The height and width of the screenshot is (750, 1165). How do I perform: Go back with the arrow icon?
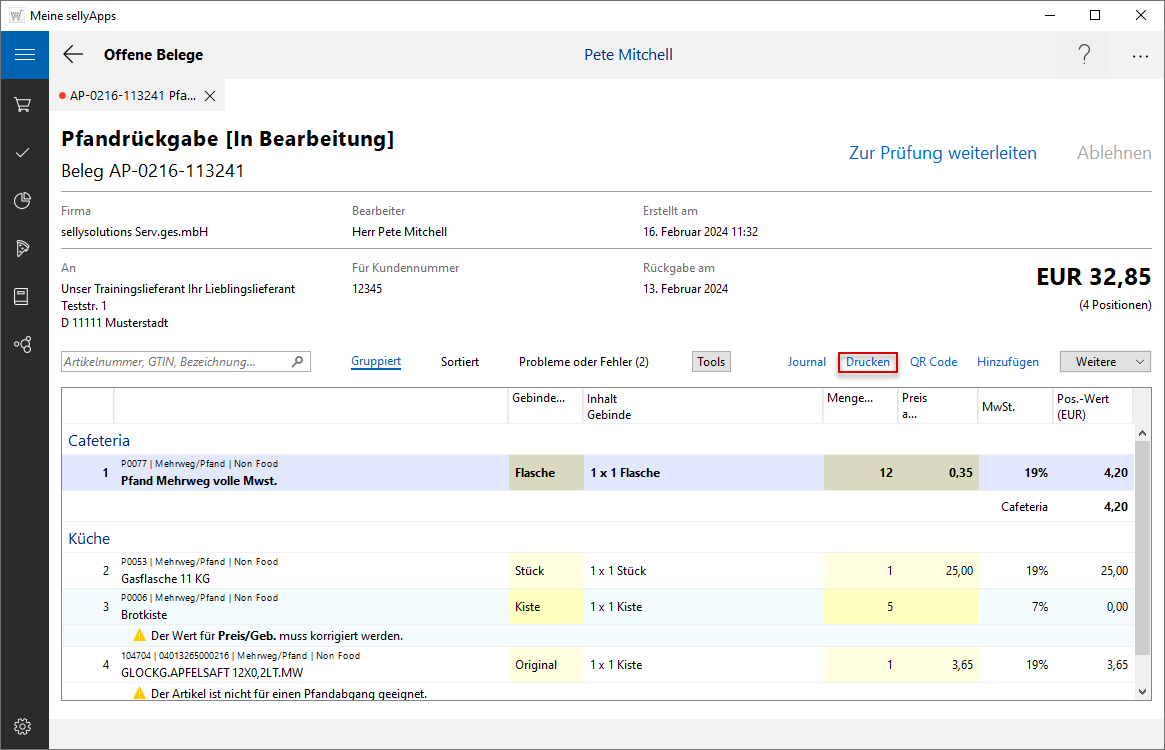[x=73, y=55]
